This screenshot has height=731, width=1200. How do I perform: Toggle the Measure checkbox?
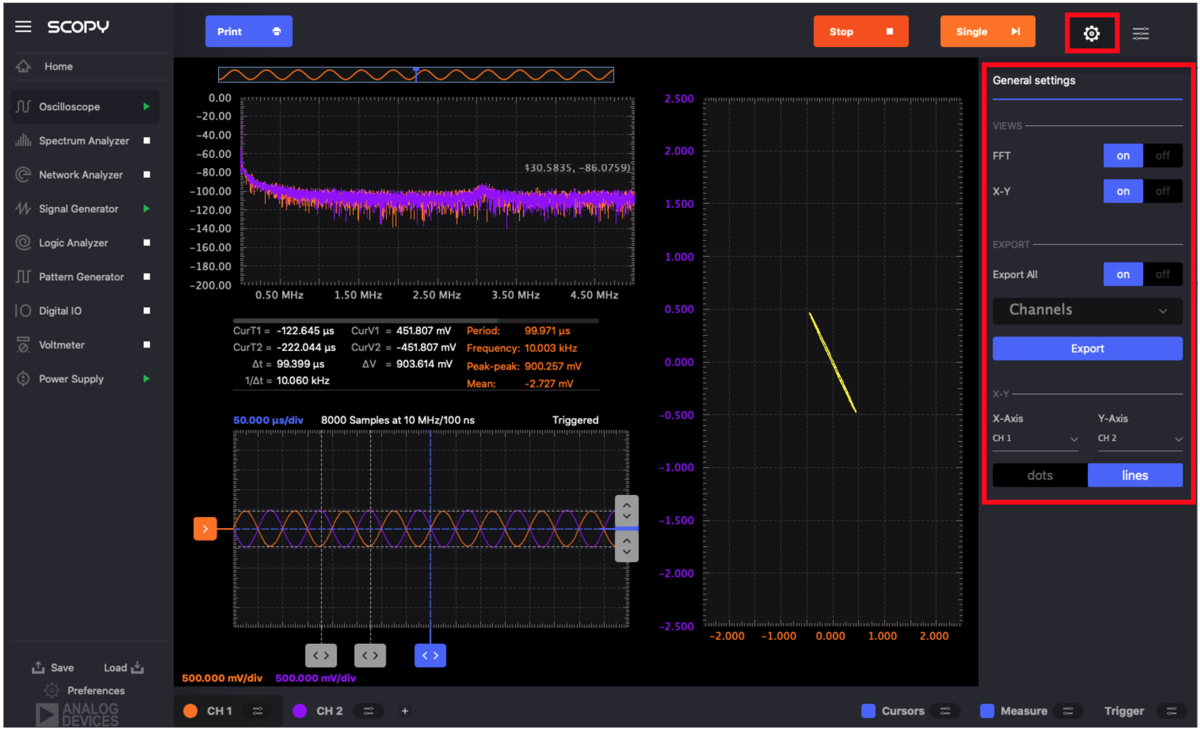[987, 711]
